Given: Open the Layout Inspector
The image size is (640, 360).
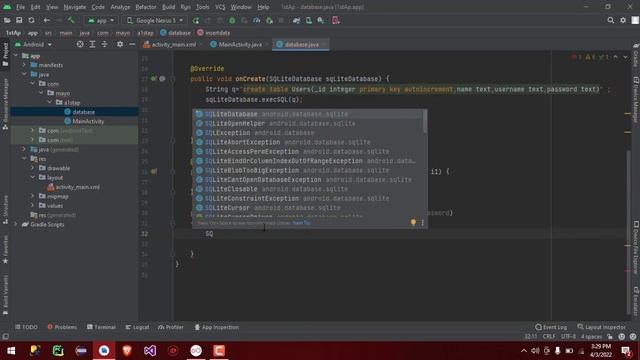Looking at the screenshot, I should (x=601, y=327).
